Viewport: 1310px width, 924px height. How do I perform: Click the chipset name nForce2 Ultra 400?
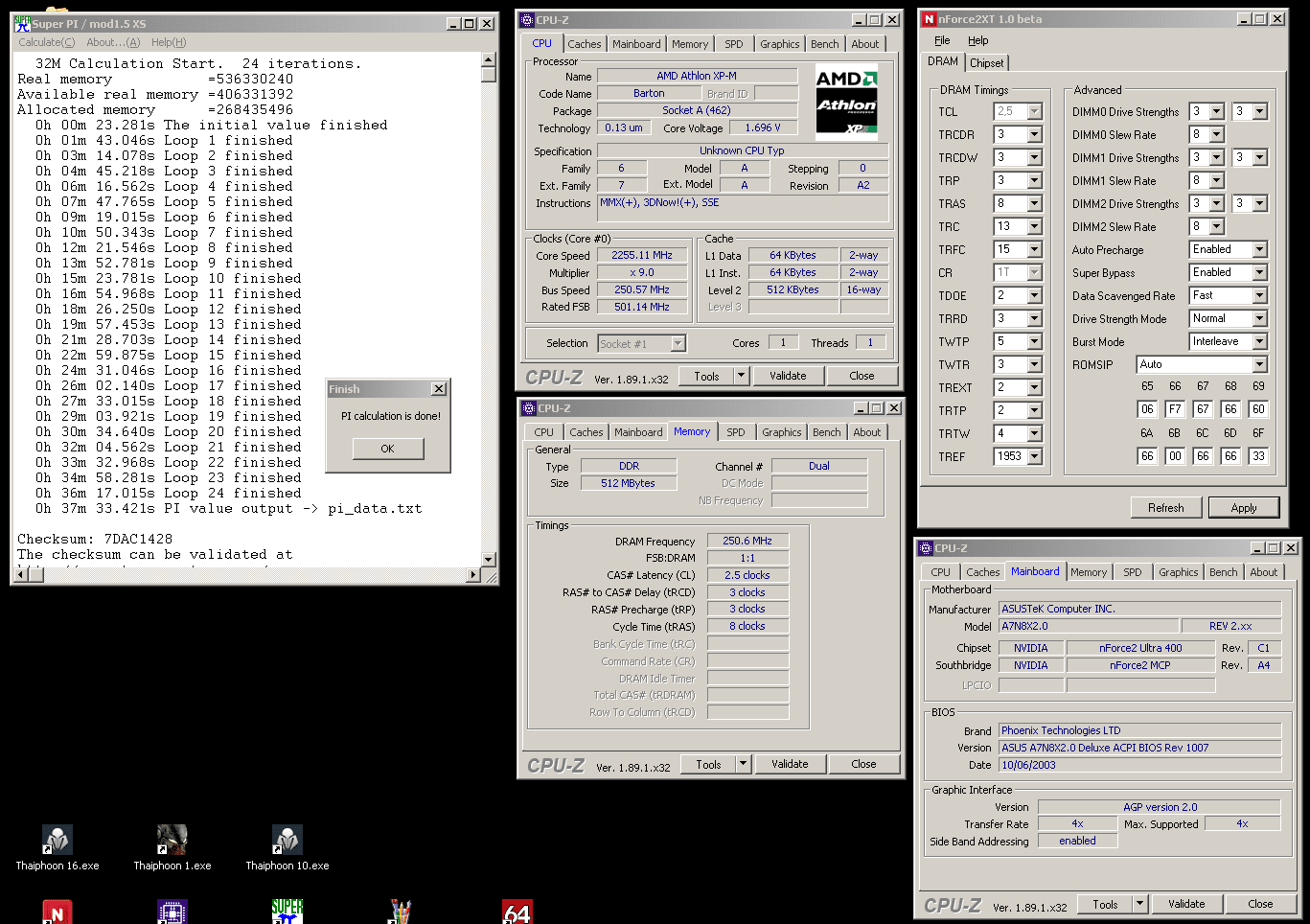pyautogui.click(x=1140, y=648)
